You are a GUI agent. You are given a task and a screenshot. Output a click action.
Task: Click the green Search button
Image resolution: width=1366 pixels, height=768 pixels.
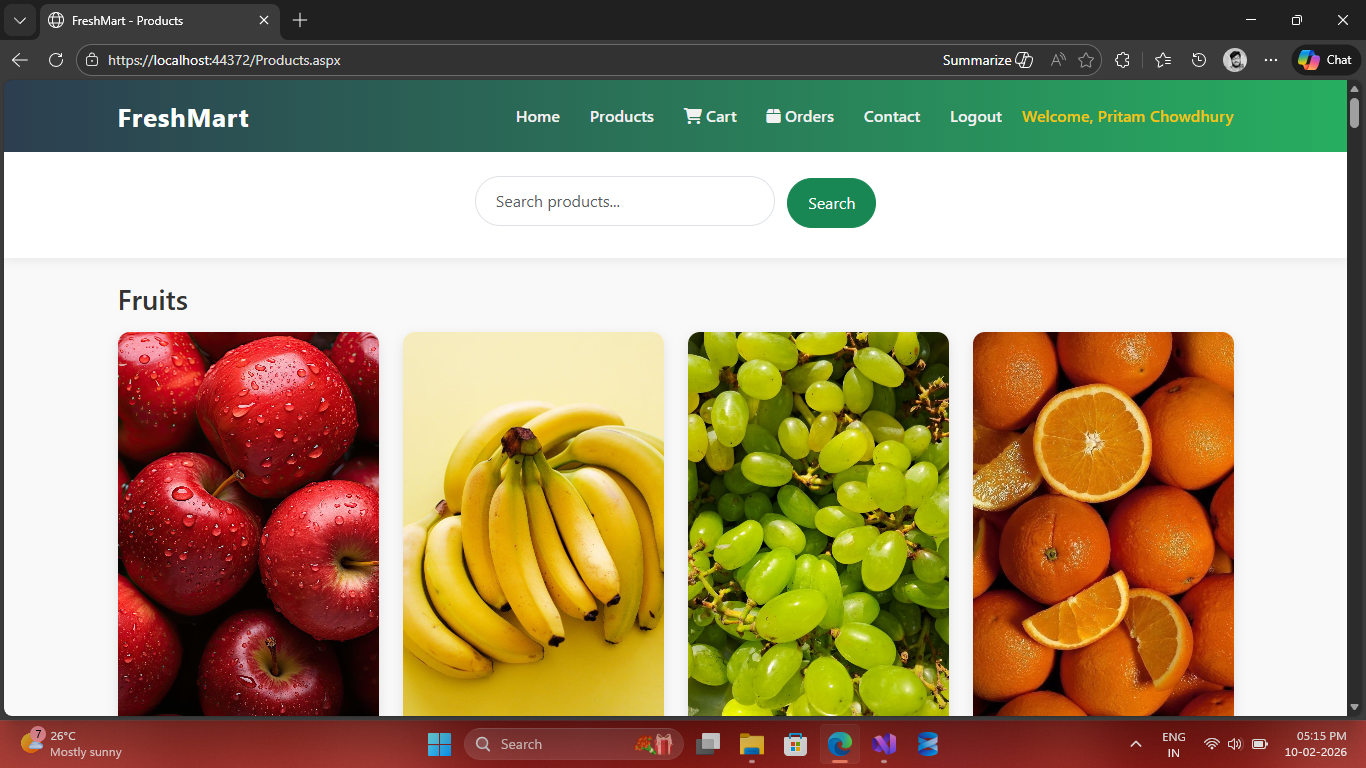[x=831, y=203]
